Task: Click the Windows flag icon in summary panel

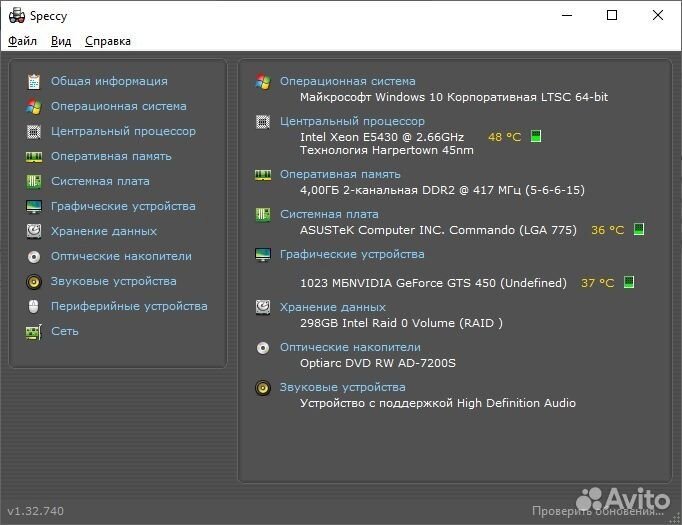Action: [x=263, y=81]
